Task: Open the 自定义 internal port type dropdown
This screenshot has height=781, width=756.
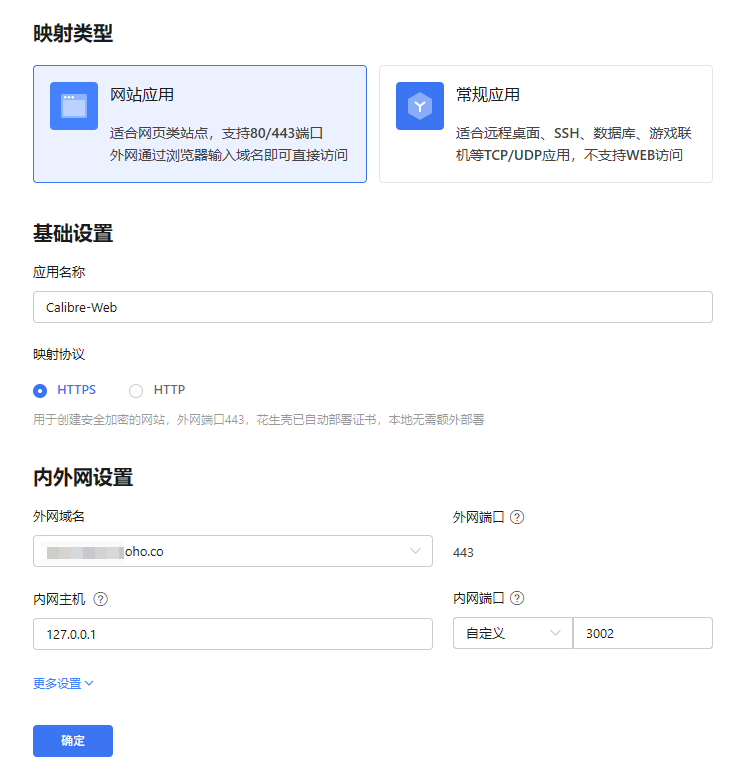Action: pyautogui.click(x=512, y=633)
